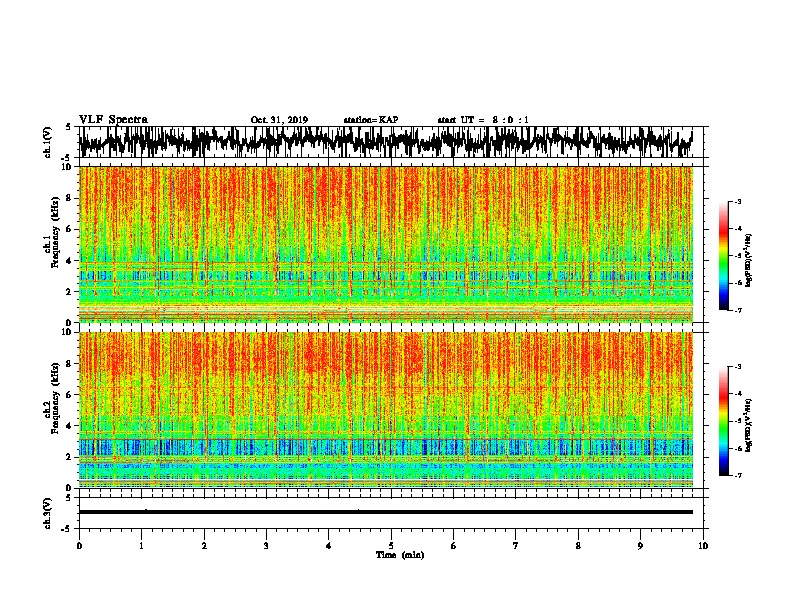Click the ch.1(V) axis label
Image resolution: width=792 pixels, height=612 pixels.
tap(48, 142)
